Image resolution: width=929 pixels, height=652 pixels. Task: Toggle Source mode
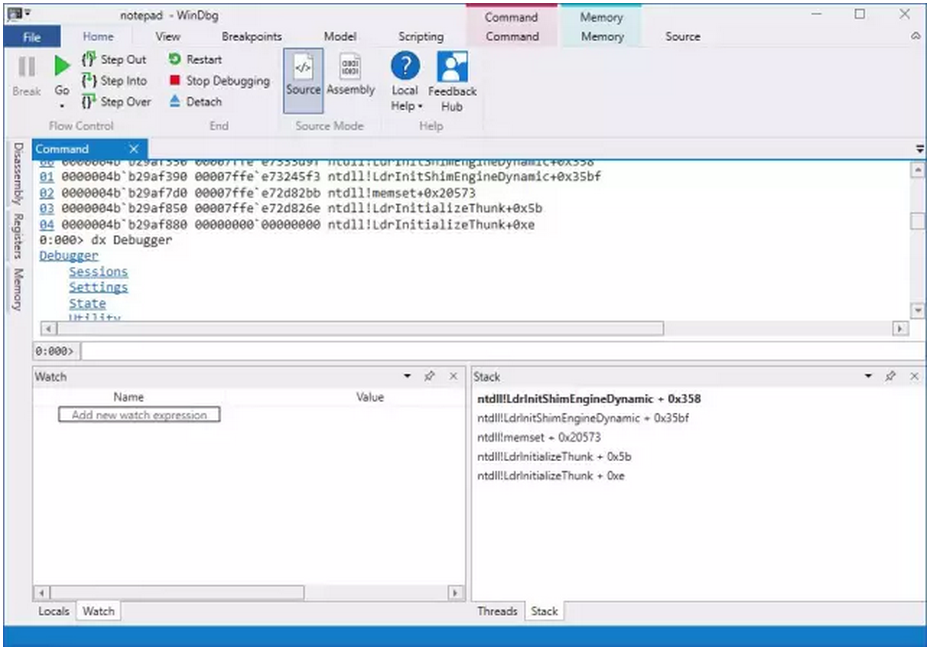coord(303,81)
